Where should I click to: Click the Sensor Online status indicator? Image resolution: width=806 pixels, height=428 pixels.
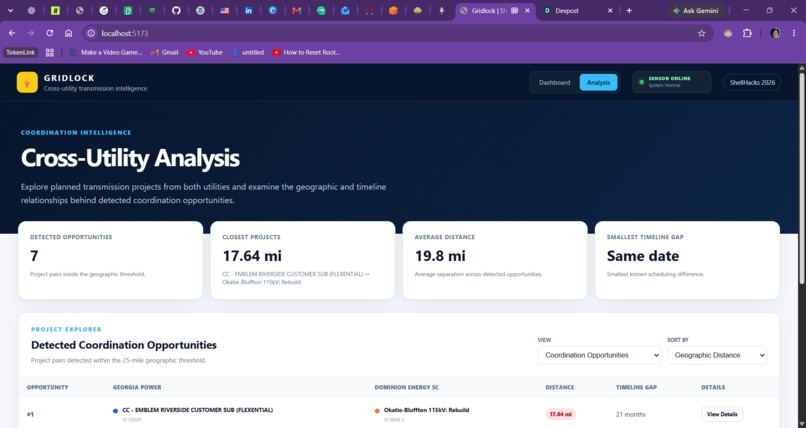tap(671, 82)
